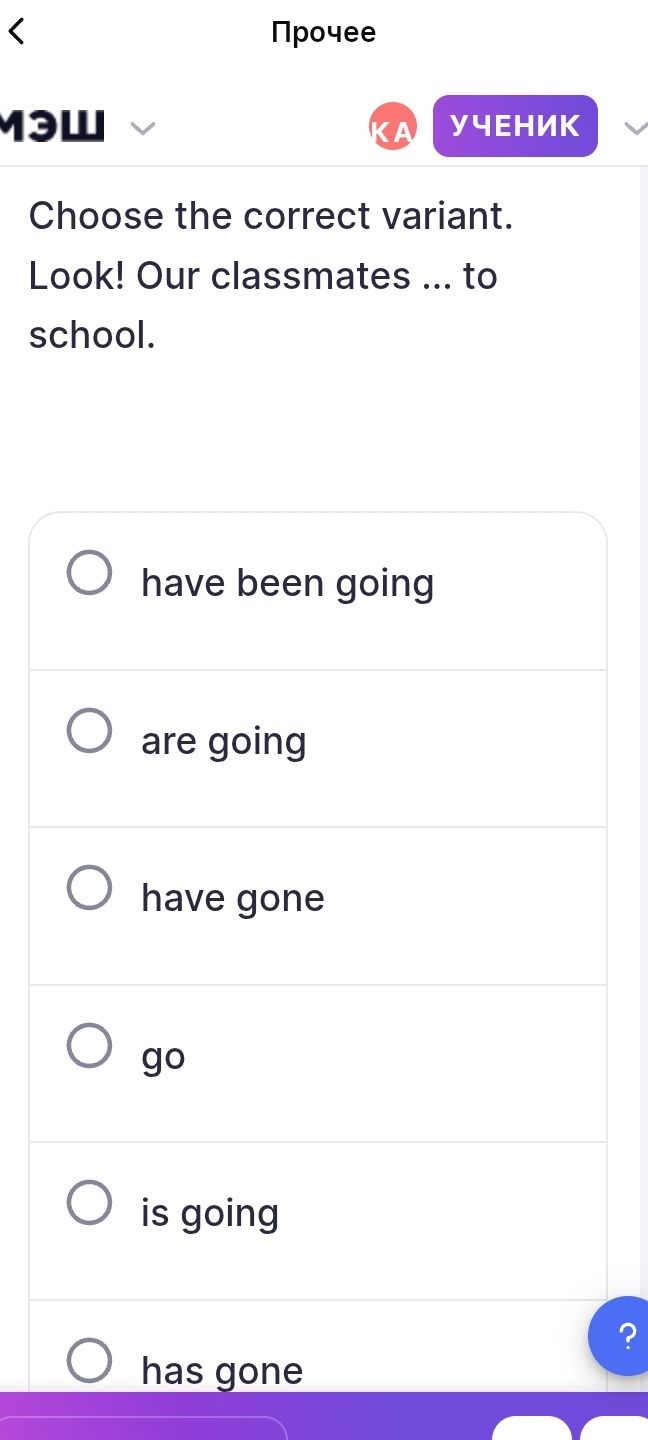Go back using the top-left arrow
Image resolution: width=648 pixels, height=1440 pixels.
tap(16, 32)
